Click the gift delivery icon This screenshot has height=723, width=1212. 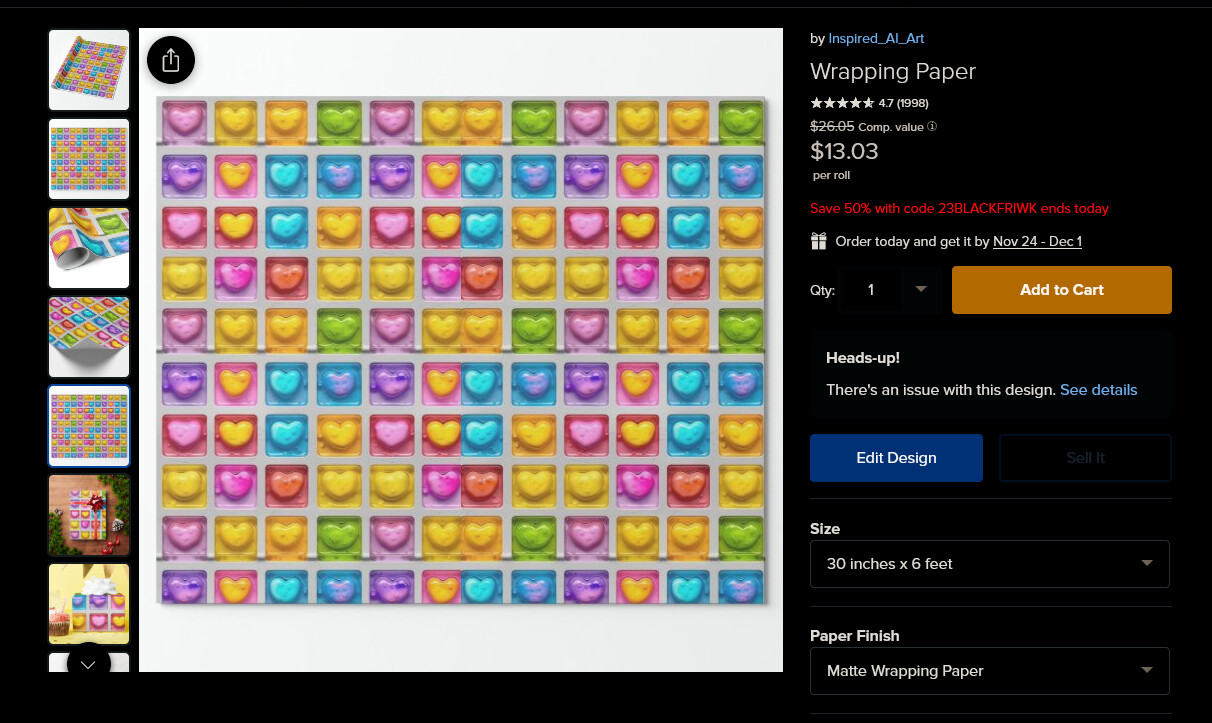pyautogui.click(x=819, y=241)
